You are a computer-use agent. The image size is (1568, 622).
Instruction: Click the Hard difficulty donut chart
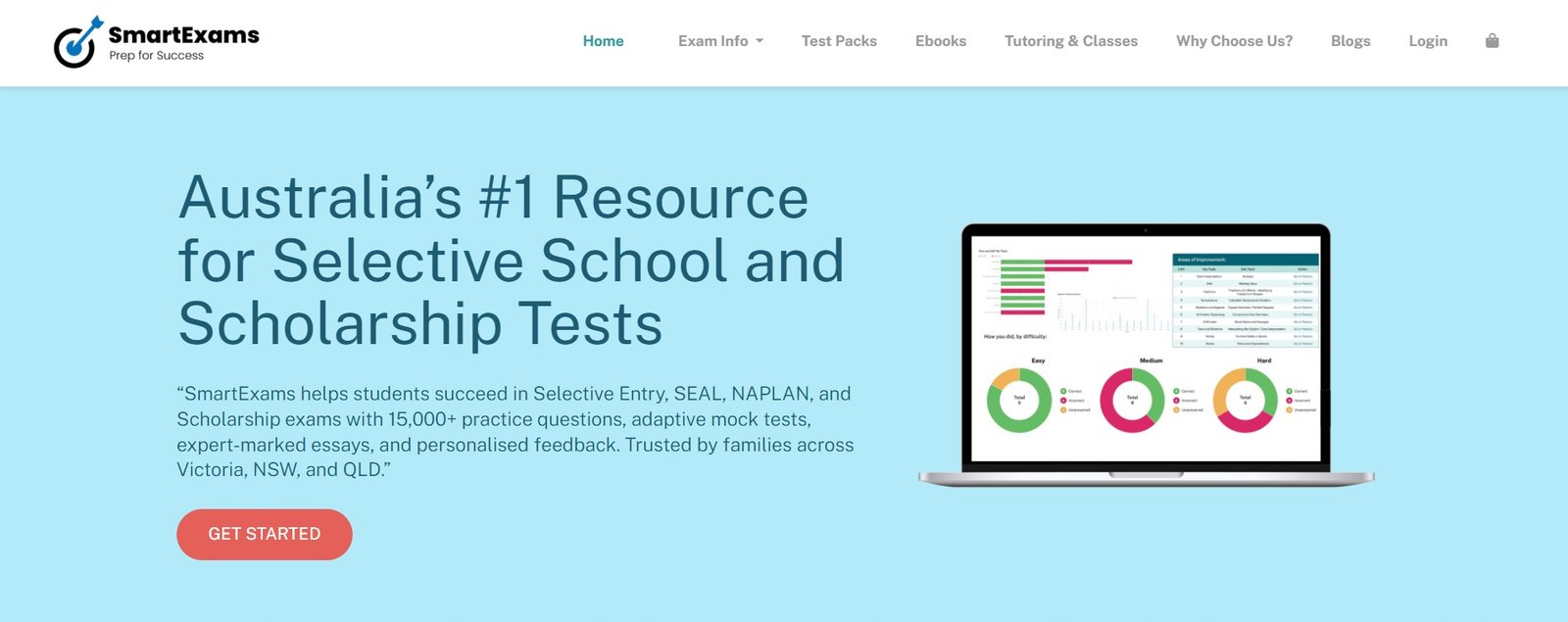click(x=1245, y=400)
